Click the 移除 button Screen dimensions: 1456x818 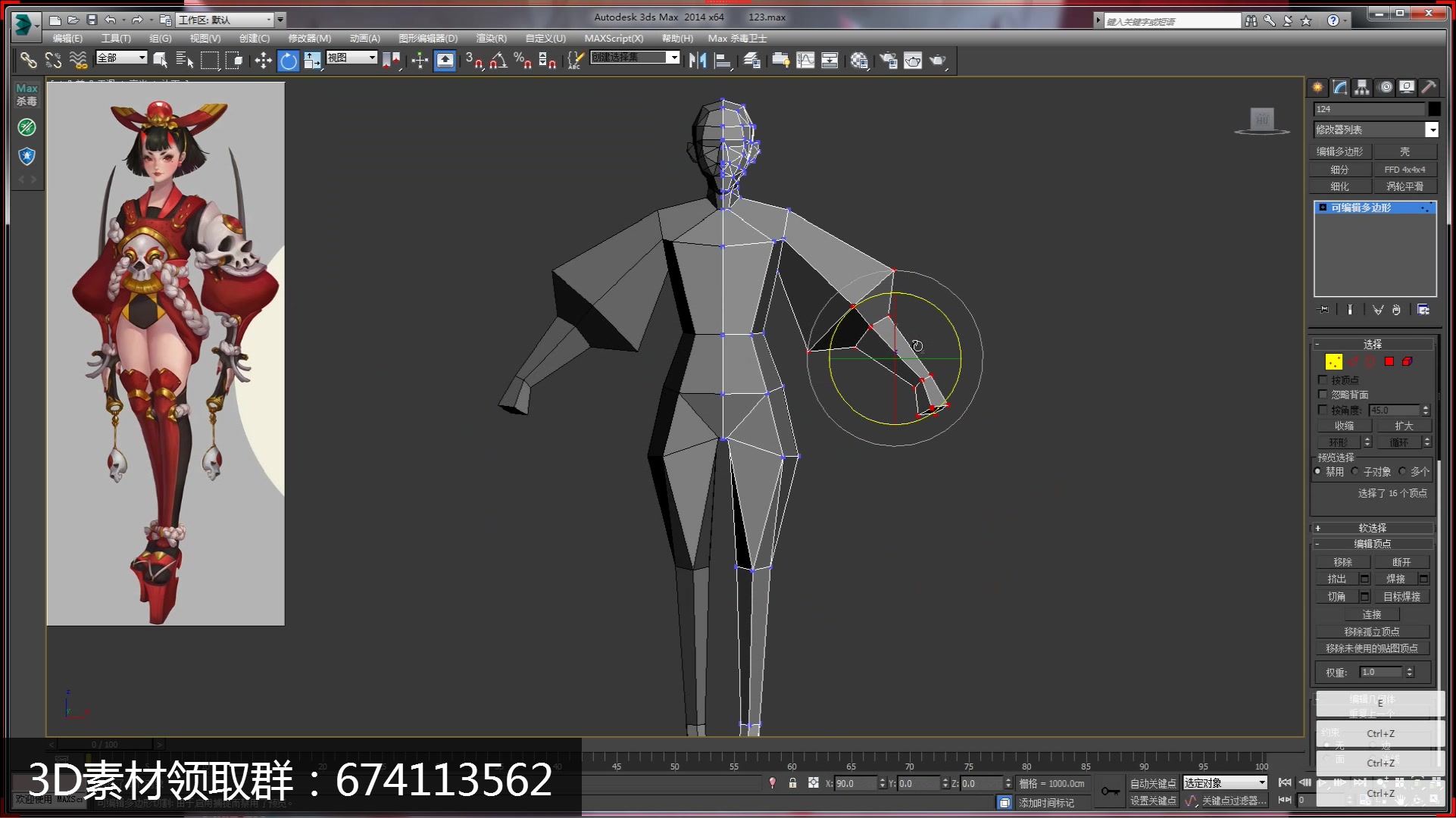coord(1342,562)
